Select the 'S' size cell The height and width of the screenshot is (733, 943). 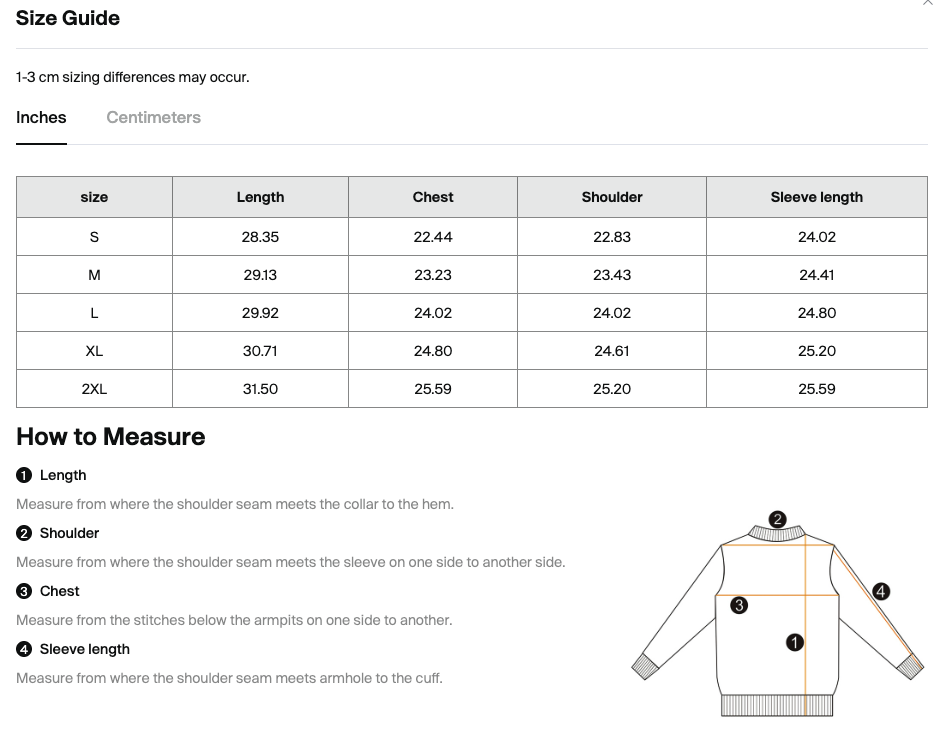click(x=94, y=237)
